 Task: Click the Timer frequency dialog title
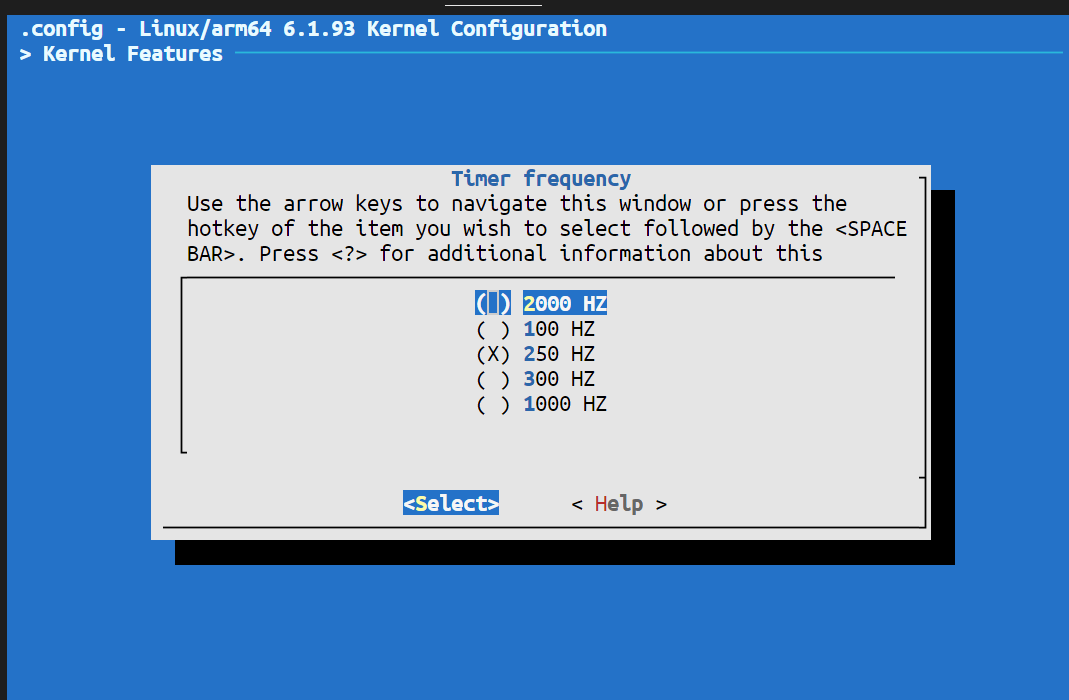point(541,179)
